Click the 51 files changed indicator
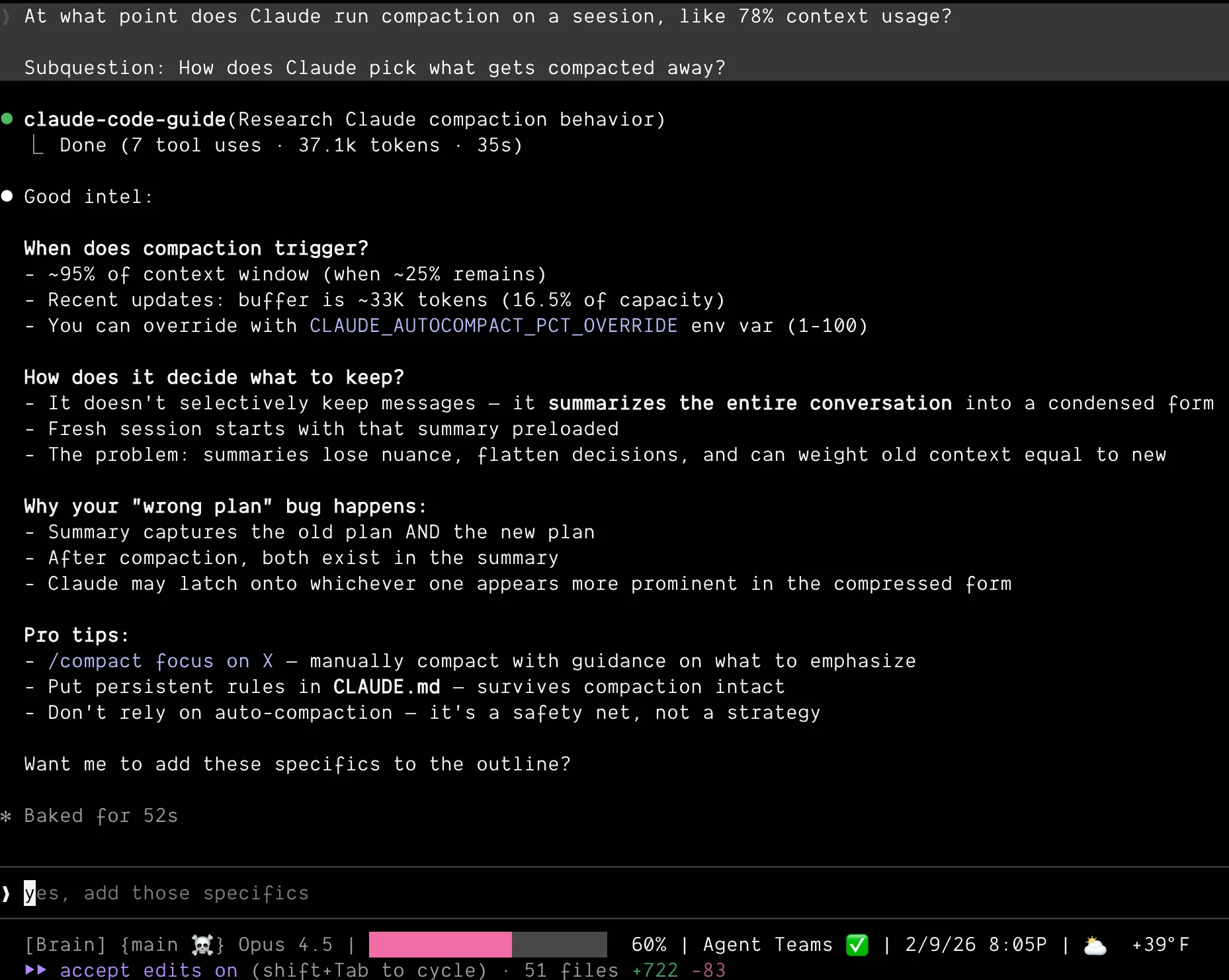Screen dimensions: 1229x980 click(x=571, y=970)
